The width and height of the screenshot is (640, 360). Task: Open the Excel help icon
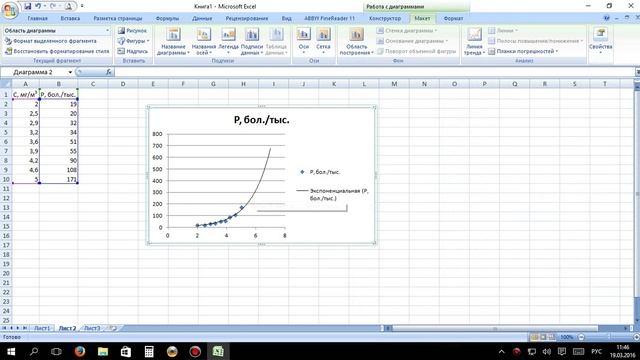click(606, 18)
